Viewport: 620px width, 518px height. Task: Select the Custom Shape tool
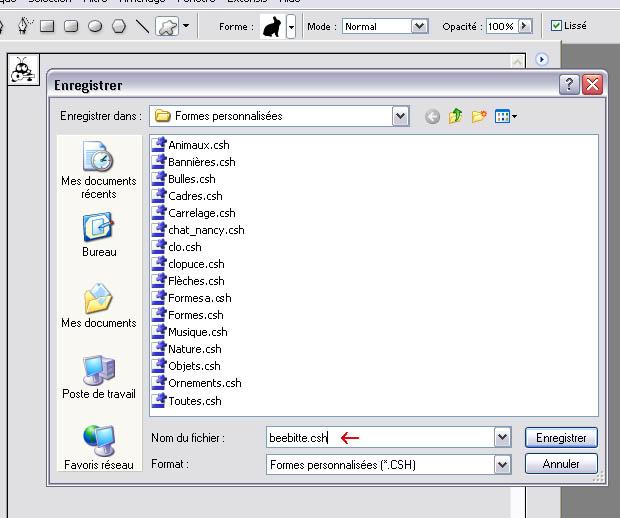(167, 26)
